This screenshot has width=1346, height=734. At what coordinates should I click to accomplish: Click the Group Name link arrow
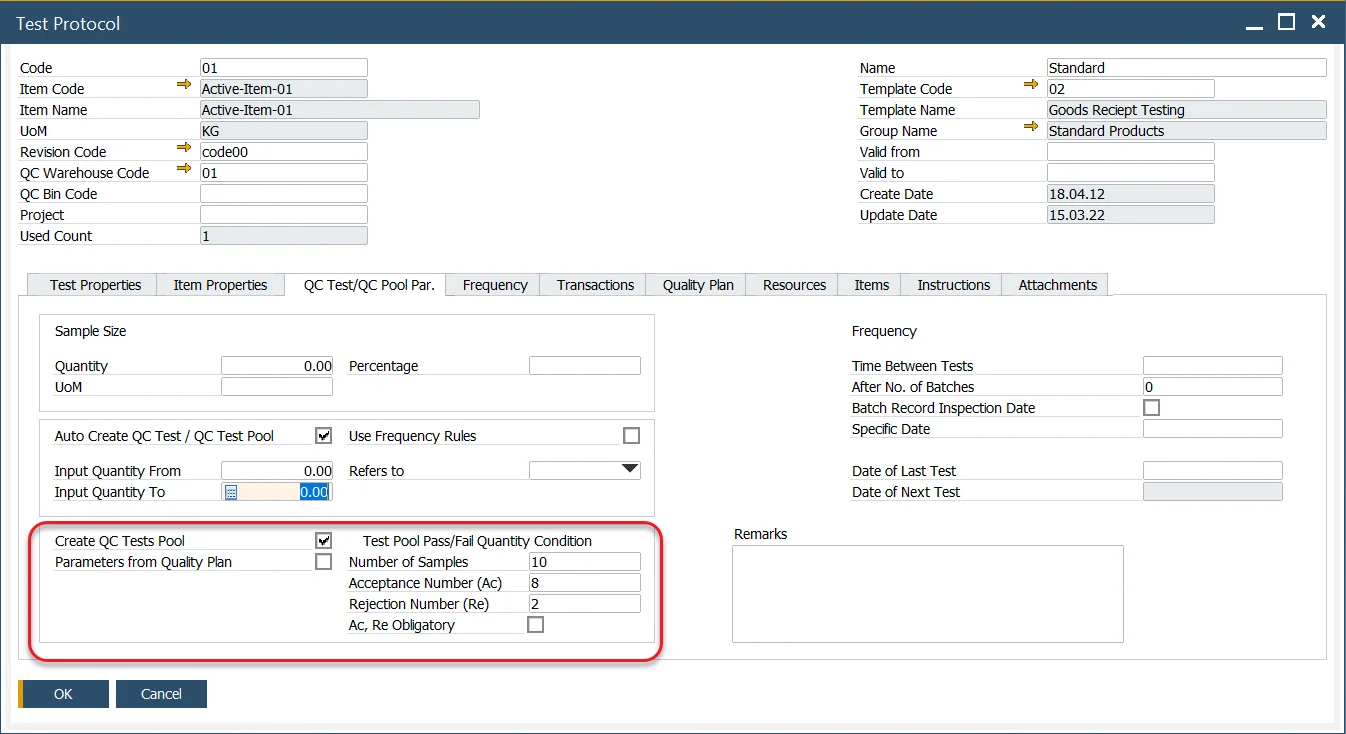(1031, 128)
